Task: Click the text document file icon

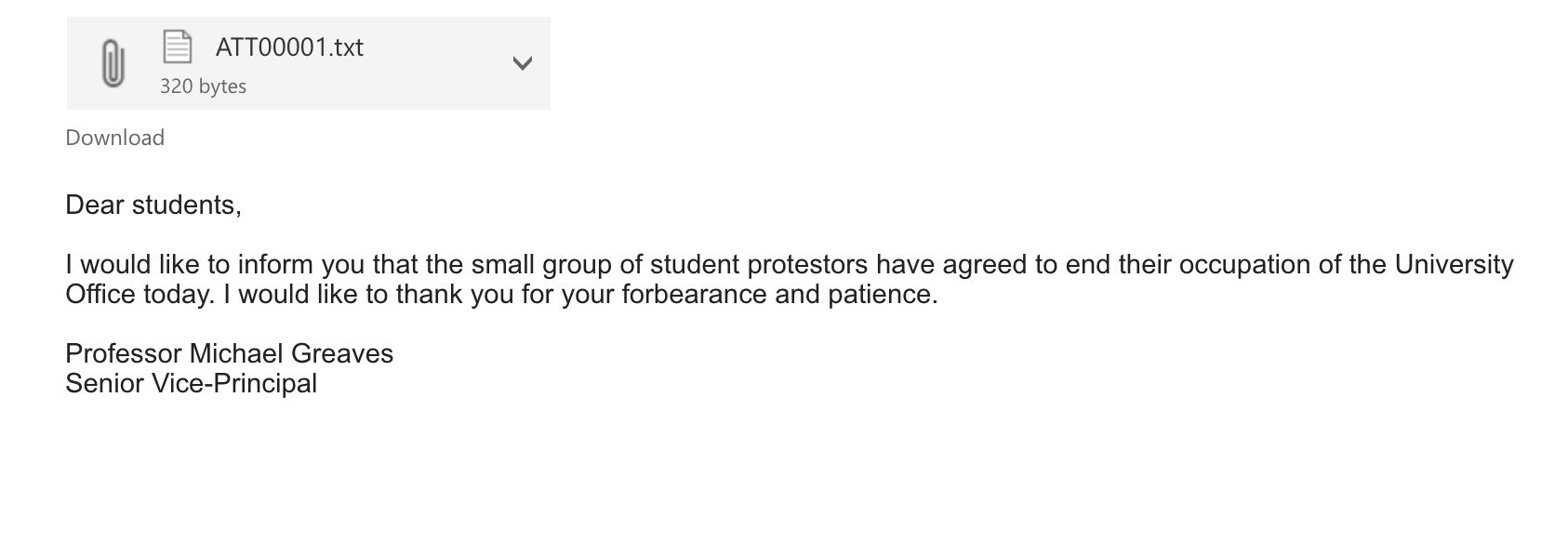Action: 177,46
